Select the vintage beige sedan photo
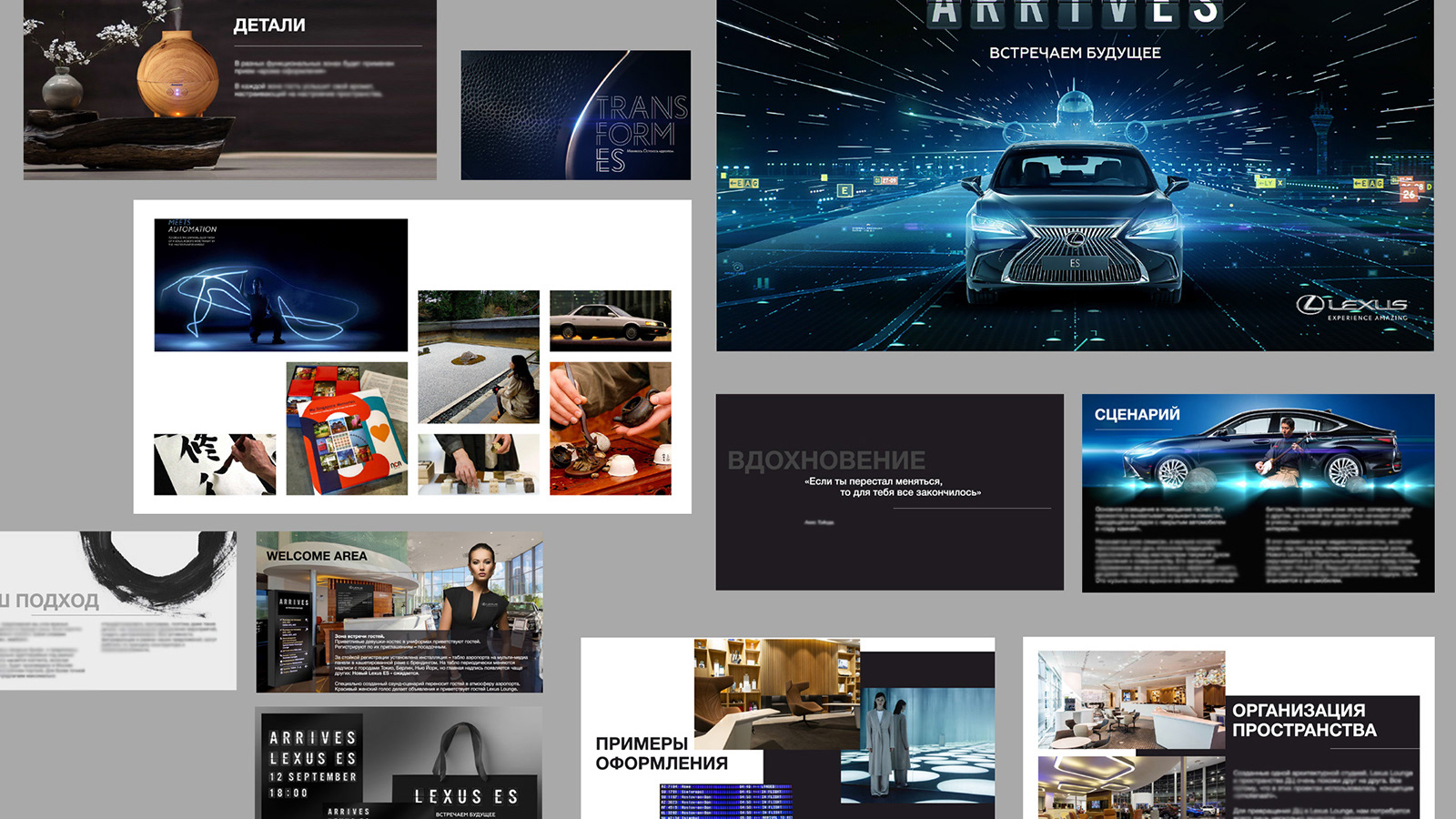This screenshot has height=819, width=1456. 611,320
